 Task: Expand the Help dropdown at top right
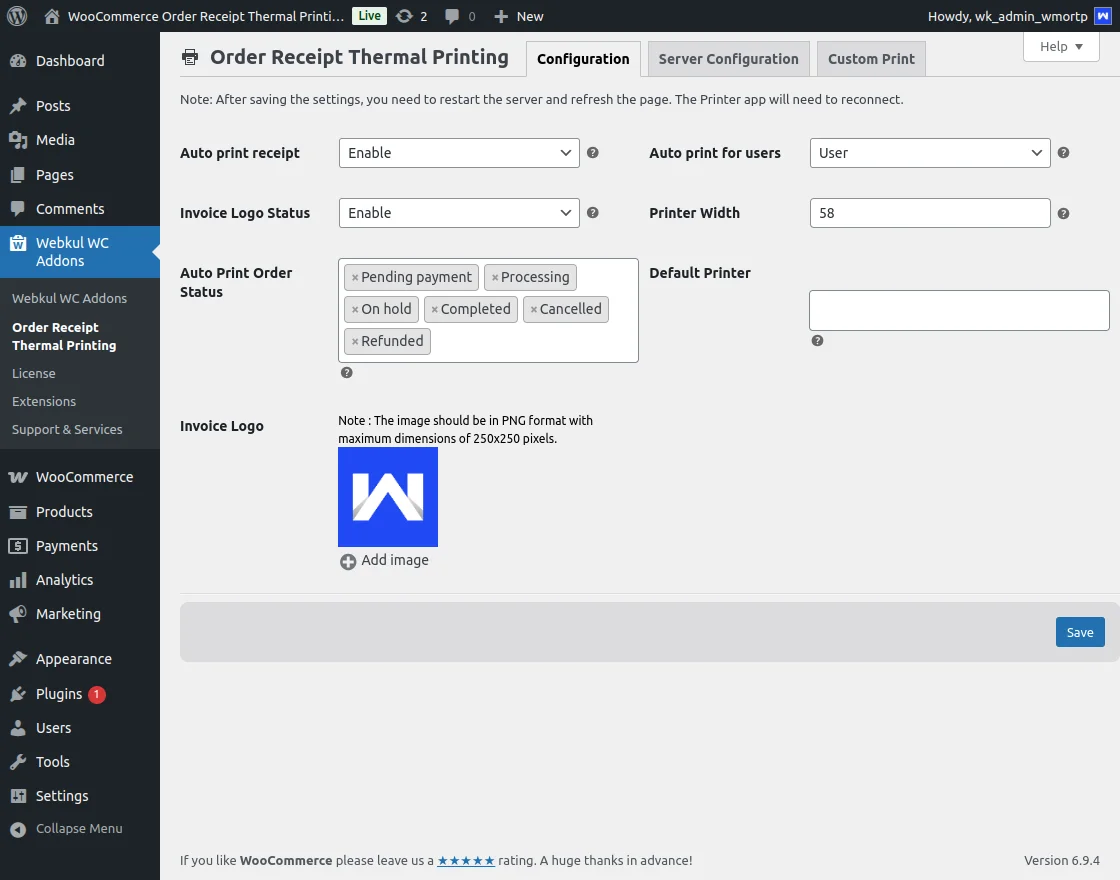(1060, 46)
